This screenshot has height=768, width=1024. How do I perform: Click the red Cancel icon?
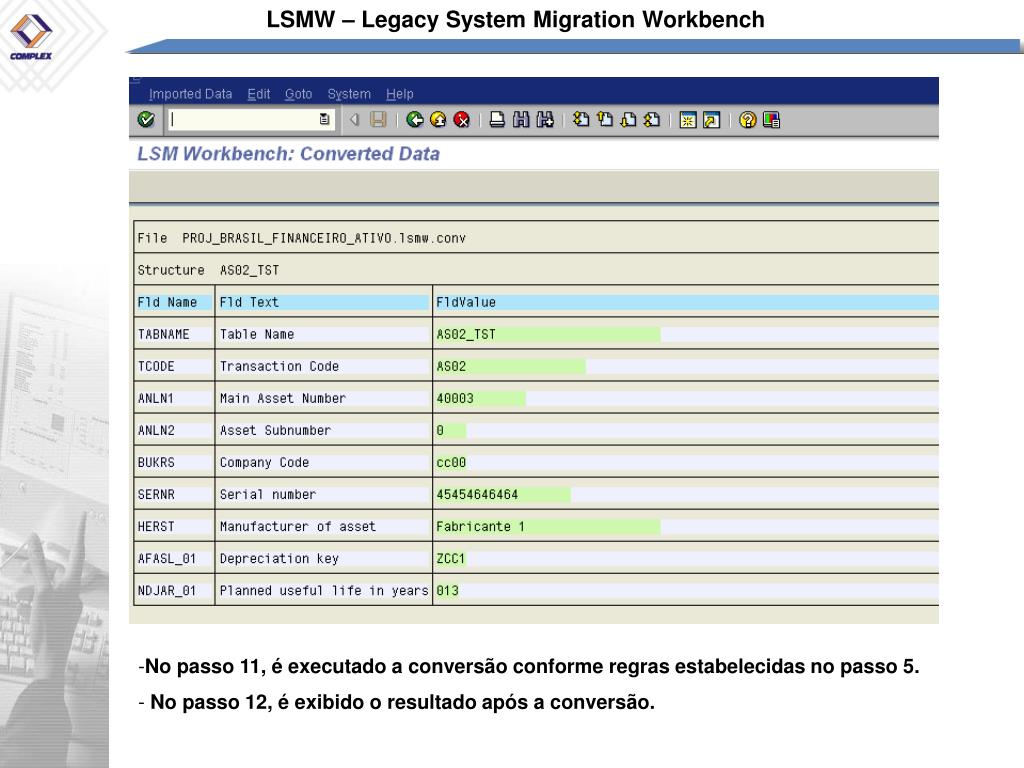tap(462, 120)
